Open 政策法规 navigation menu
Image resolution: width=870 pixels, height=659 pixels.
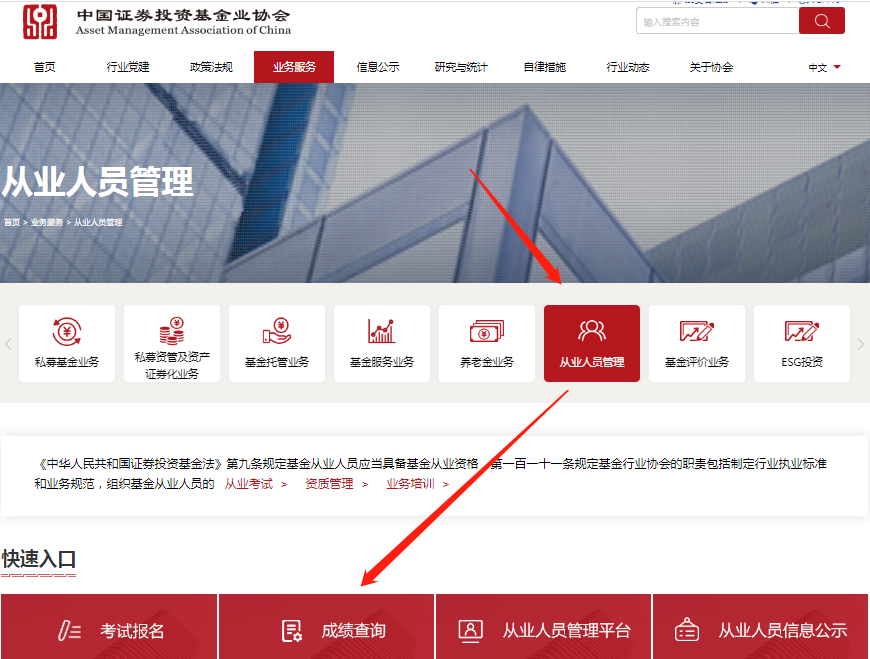point(211,67)
